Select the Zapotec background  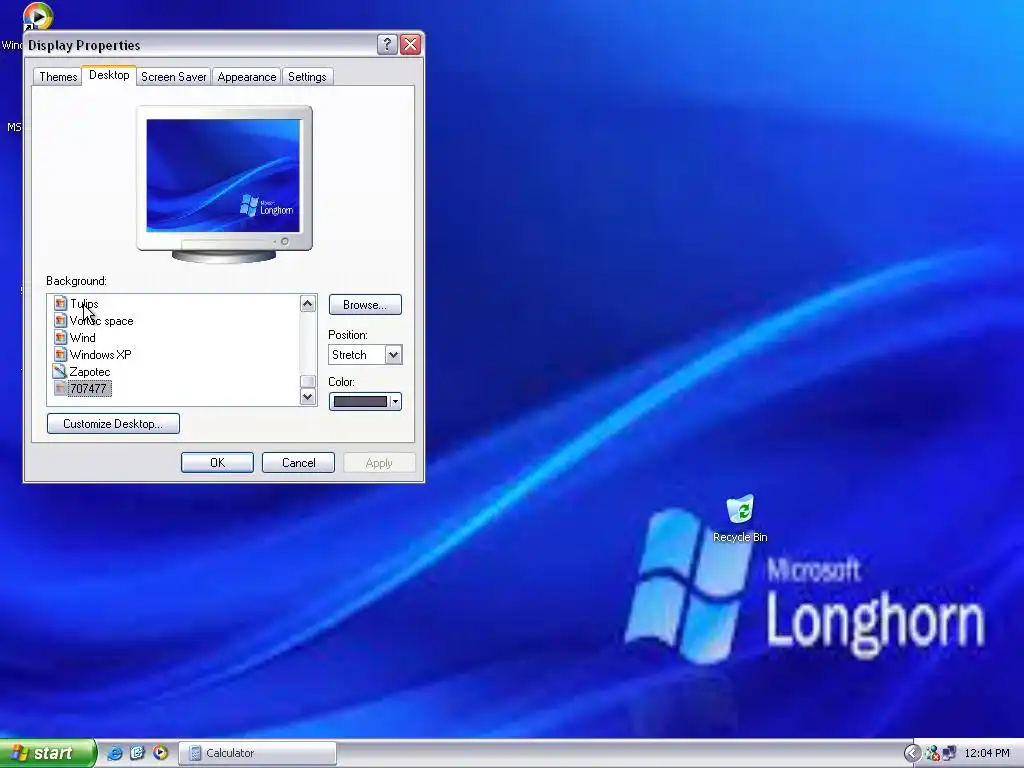click(x=89, y=372)
